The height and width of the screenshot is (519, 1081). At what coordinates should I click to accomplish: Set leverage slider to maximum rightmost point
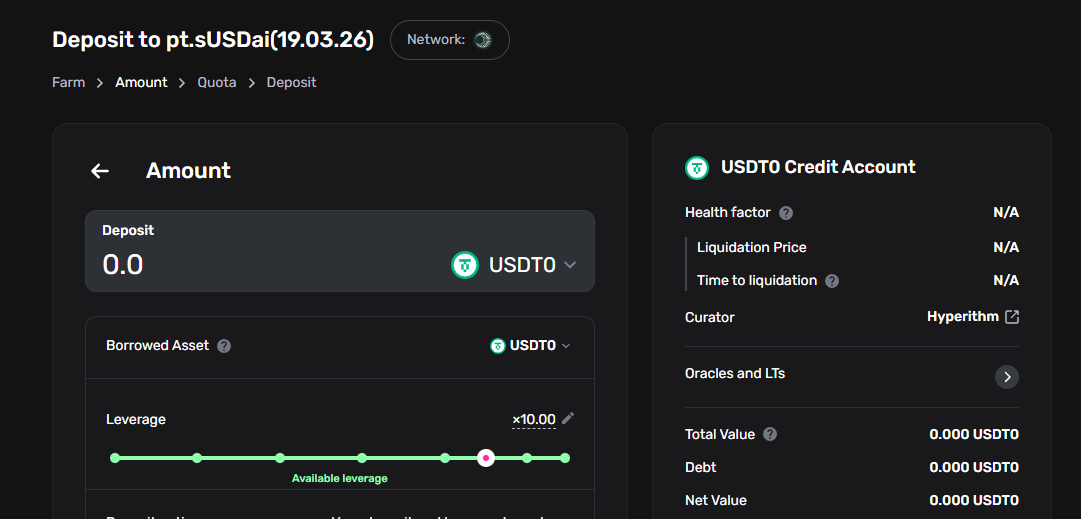tap(565, 458)
